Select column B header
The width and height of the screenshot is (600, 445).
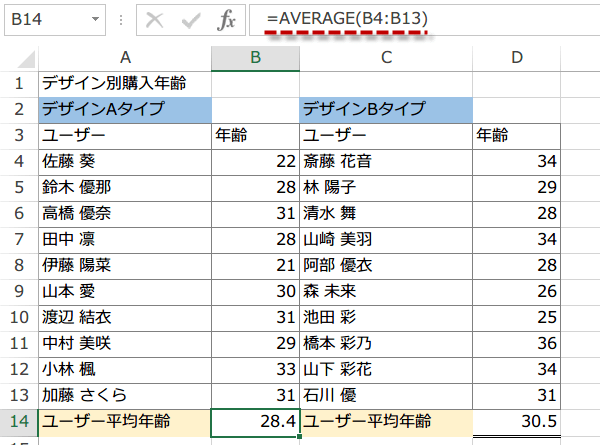tap(256, 59)
